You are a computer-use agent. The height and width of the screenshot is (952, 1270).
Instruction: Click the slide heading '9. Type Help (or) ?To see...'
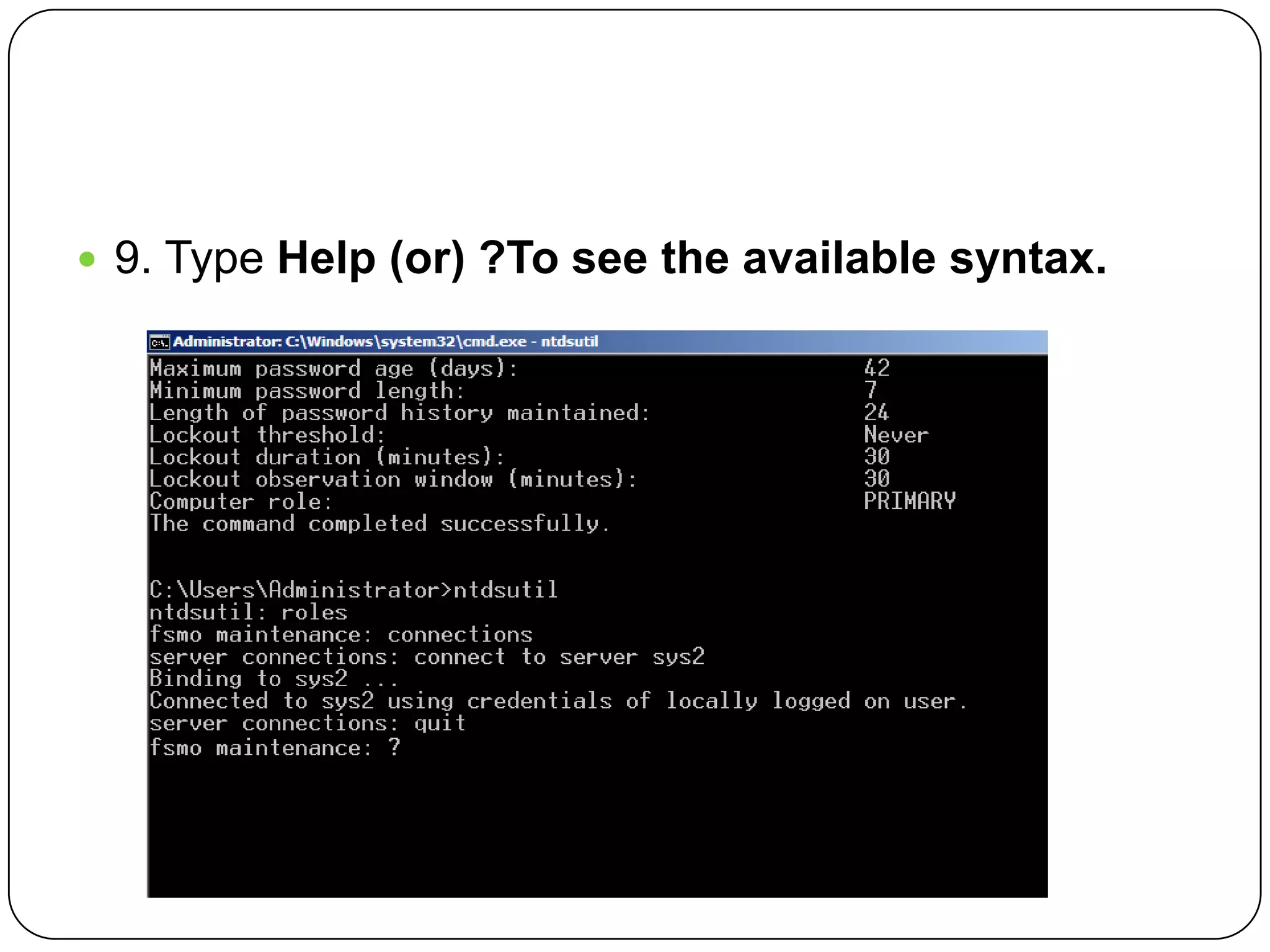(610, 258)
